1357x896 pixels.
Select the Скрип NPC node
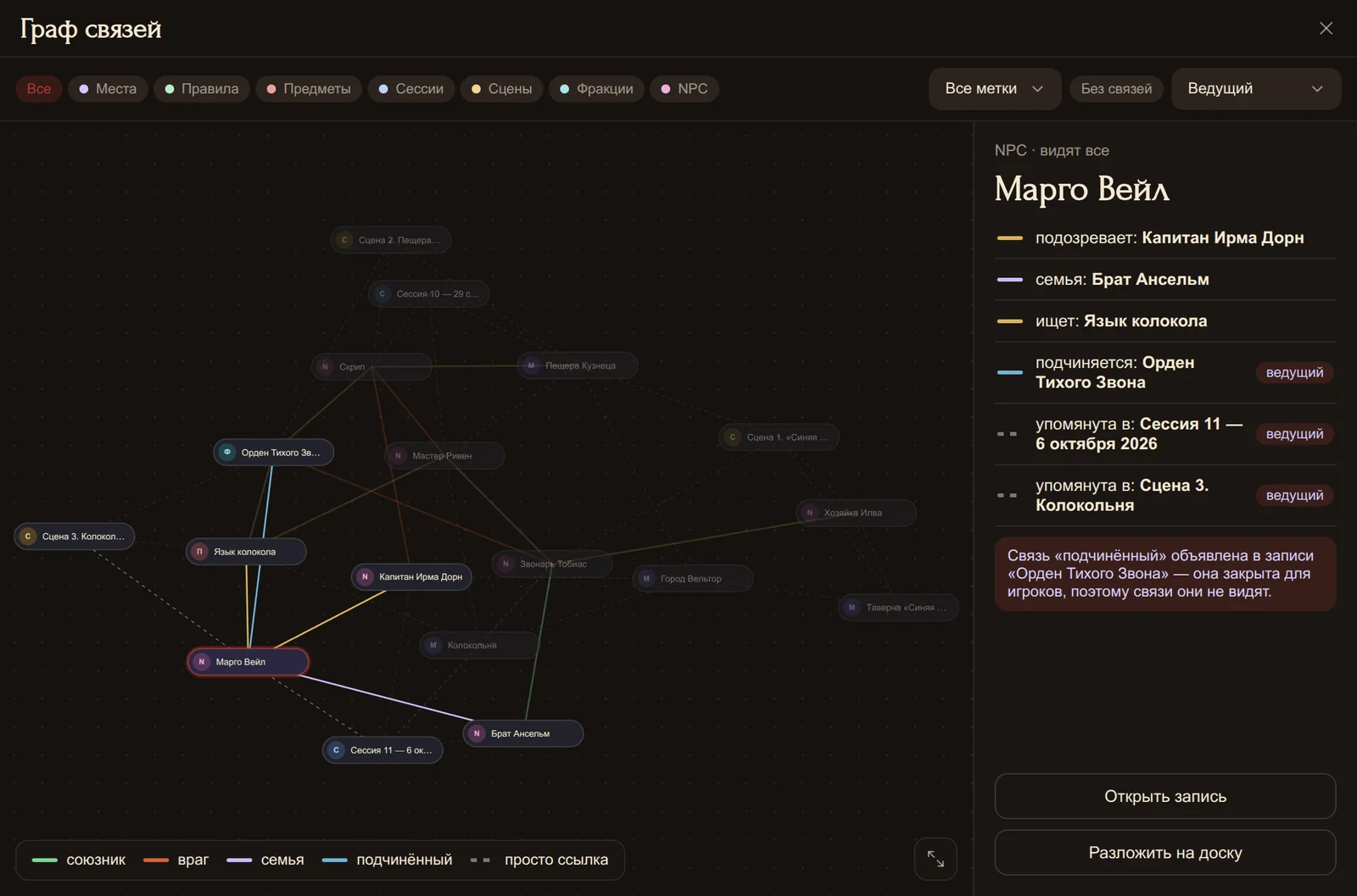[x=371, y=367]
